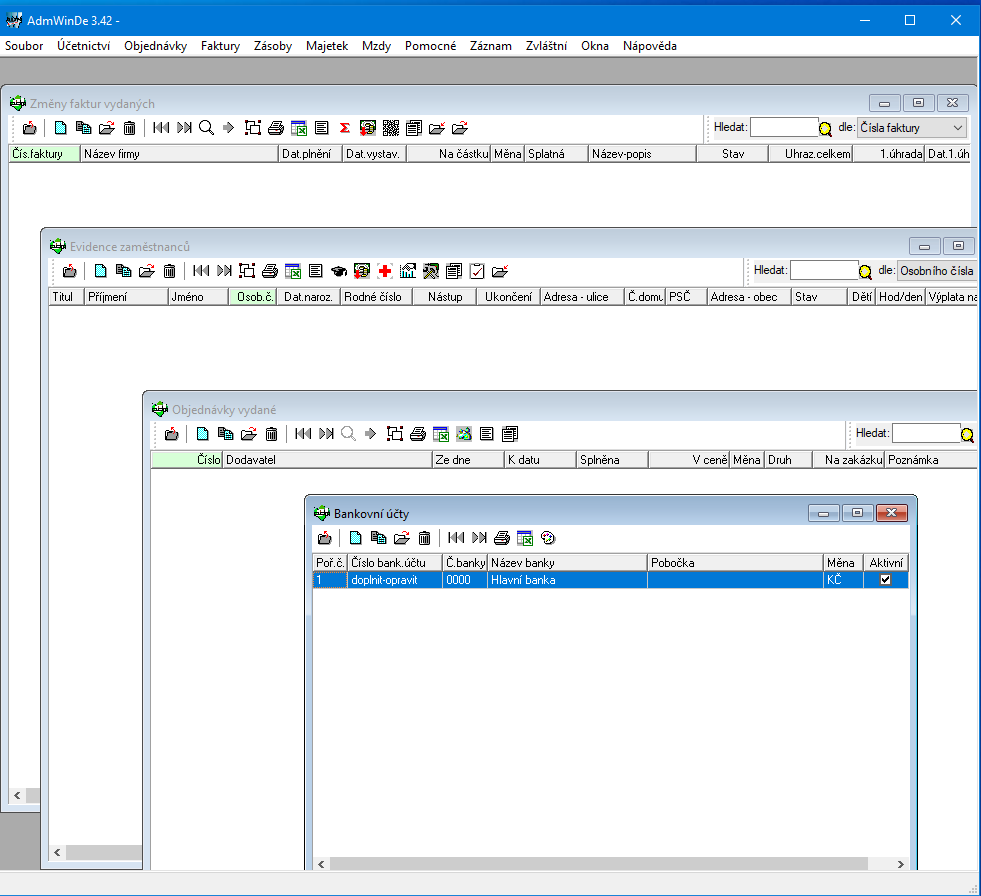Open the Účetnictví menu
The image size is (981, 896).
pyautogui.click(x=83, y=46)
